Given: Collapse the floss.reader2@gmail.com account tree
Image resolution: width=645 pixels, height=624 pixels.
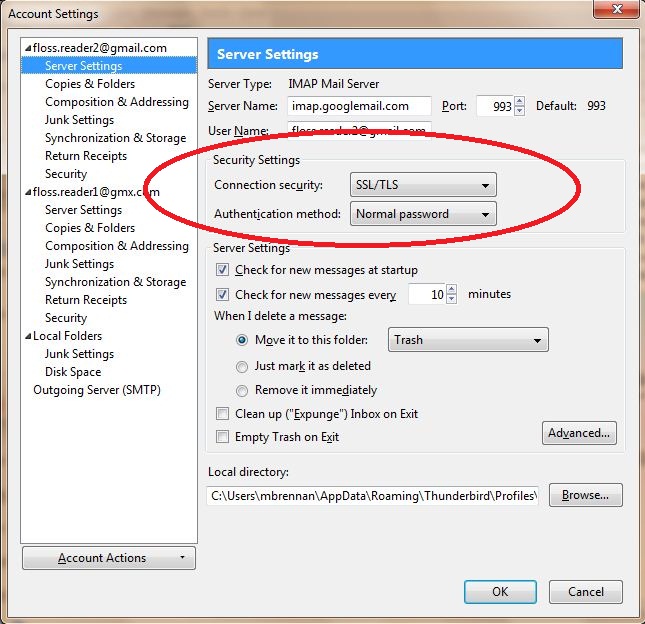Looking at the screenshot, I should [27, 48].
